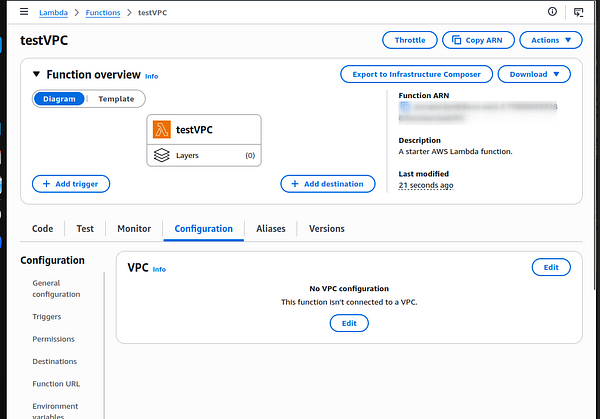Select Destinations in configuration sidebar
The image size is (600, 419).
pyautogui.click(x=55, y=362)
